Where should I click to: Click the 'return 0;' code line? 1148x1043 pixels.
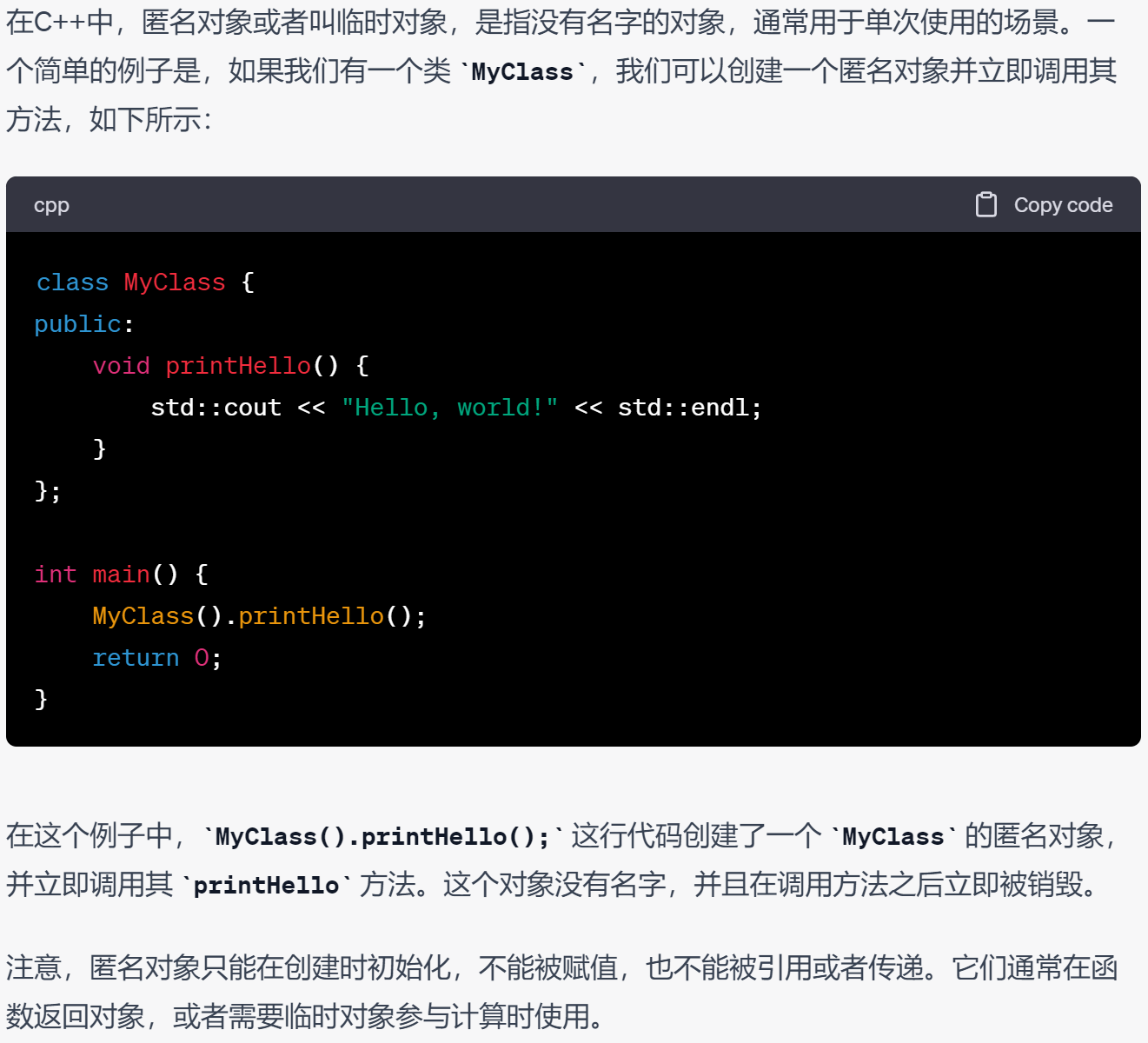coord(157,658)
